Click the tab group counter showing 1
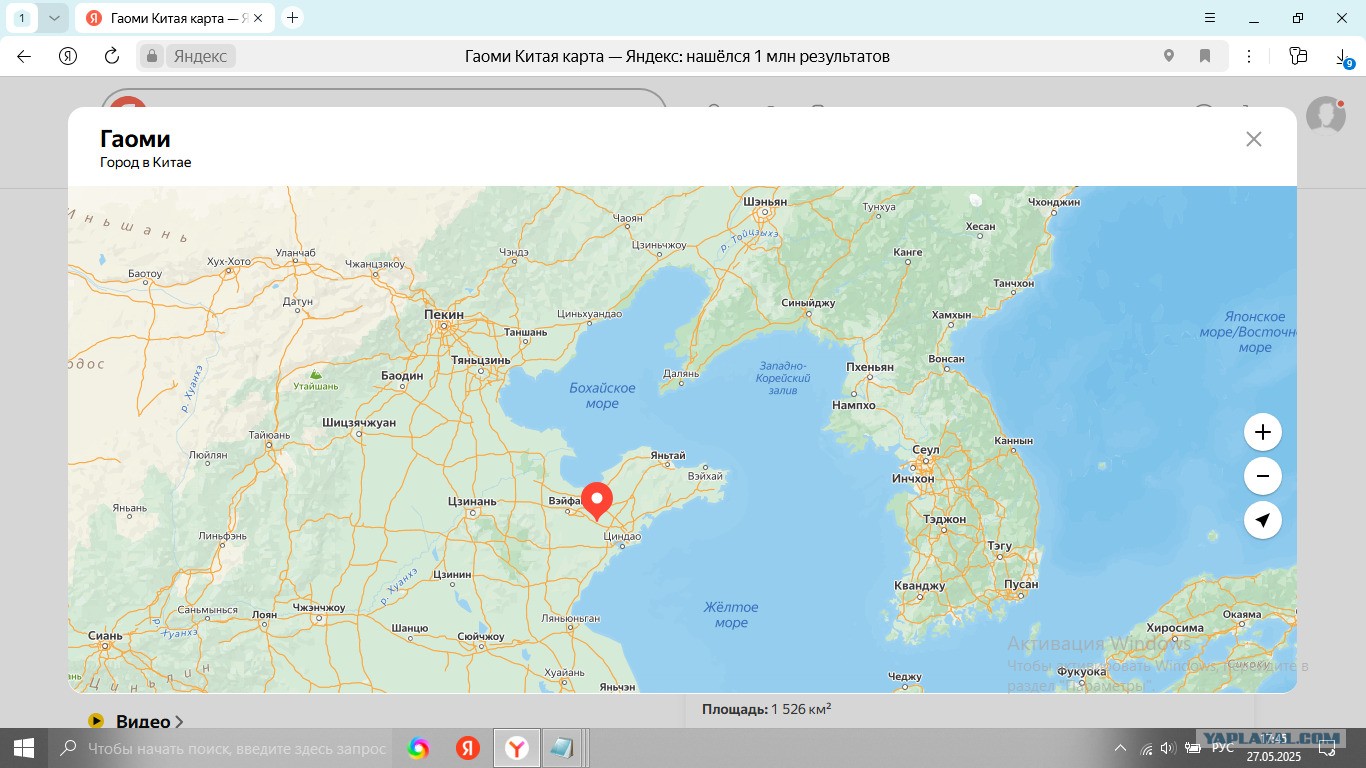 coord(22,18)
